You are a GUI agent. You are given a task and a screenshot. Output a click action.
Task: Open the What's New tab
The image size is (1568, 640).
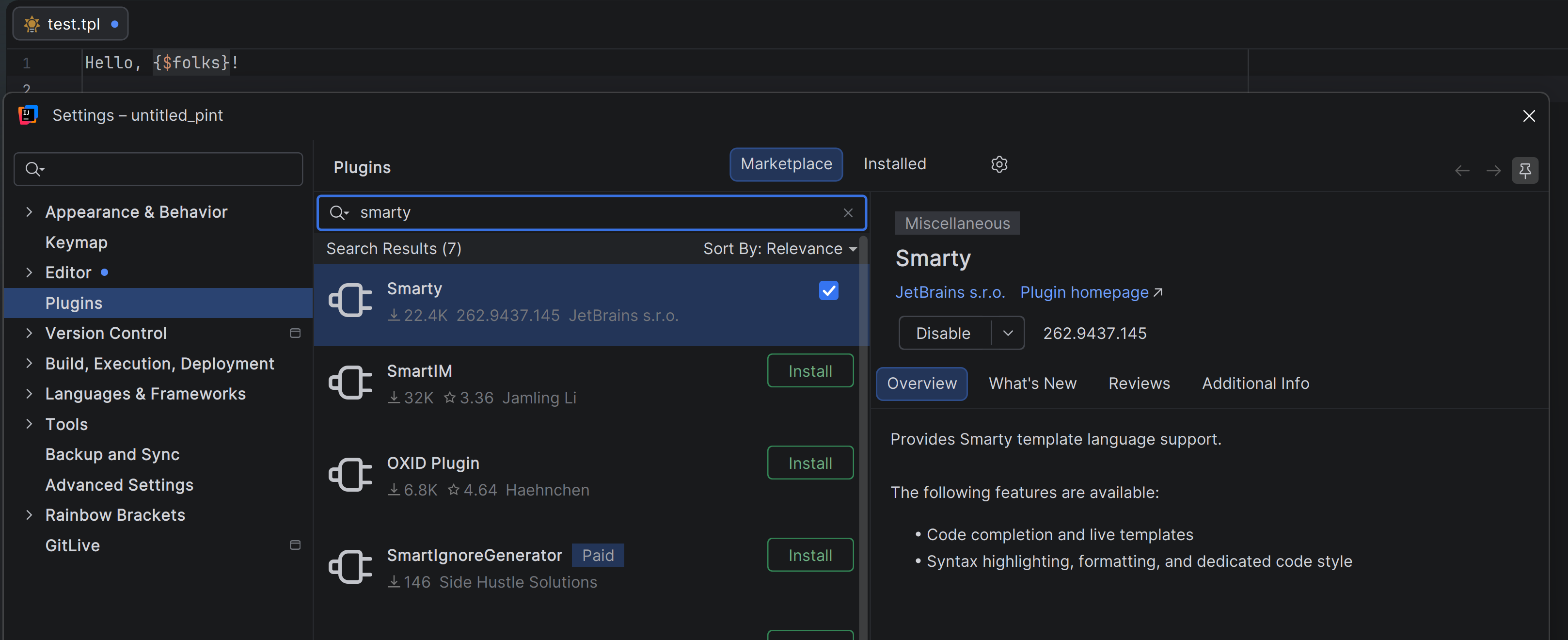click(1032, 384)
